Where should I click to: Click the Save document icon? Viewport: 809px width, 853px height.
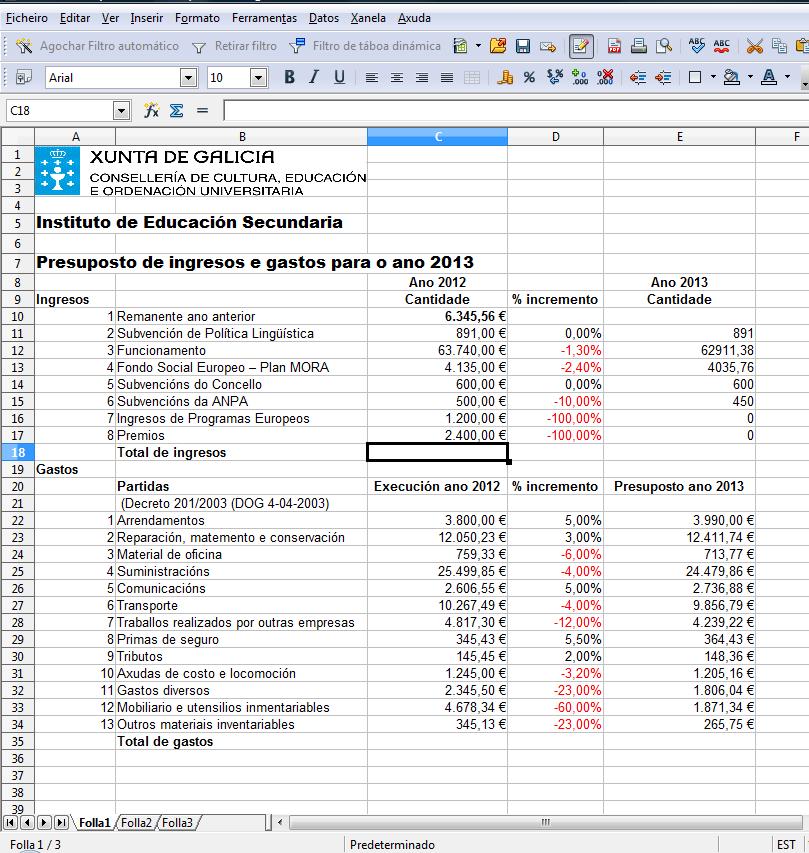[x=522, y=46]
